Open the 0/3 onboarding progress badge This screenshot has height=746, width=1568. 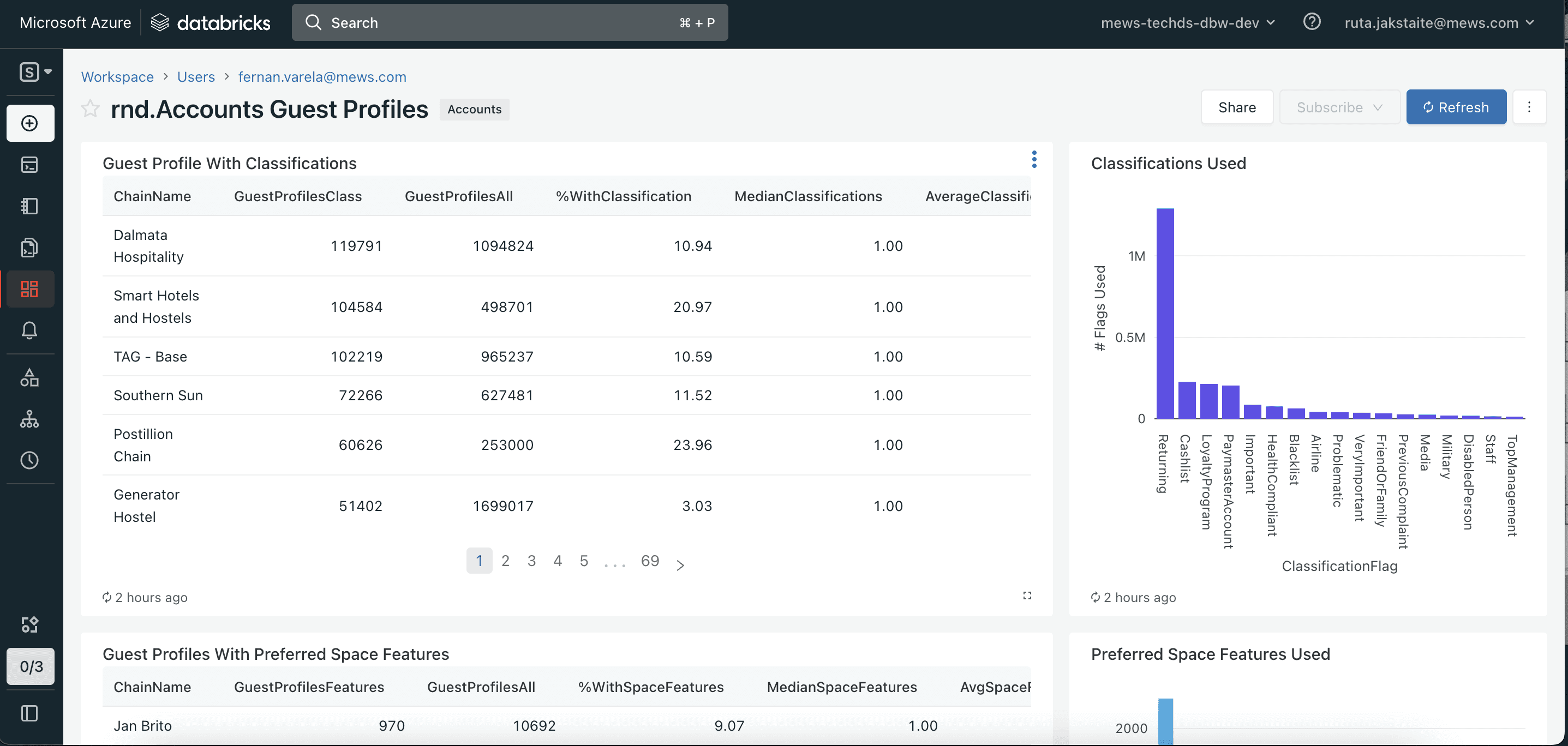pos(31,666)
